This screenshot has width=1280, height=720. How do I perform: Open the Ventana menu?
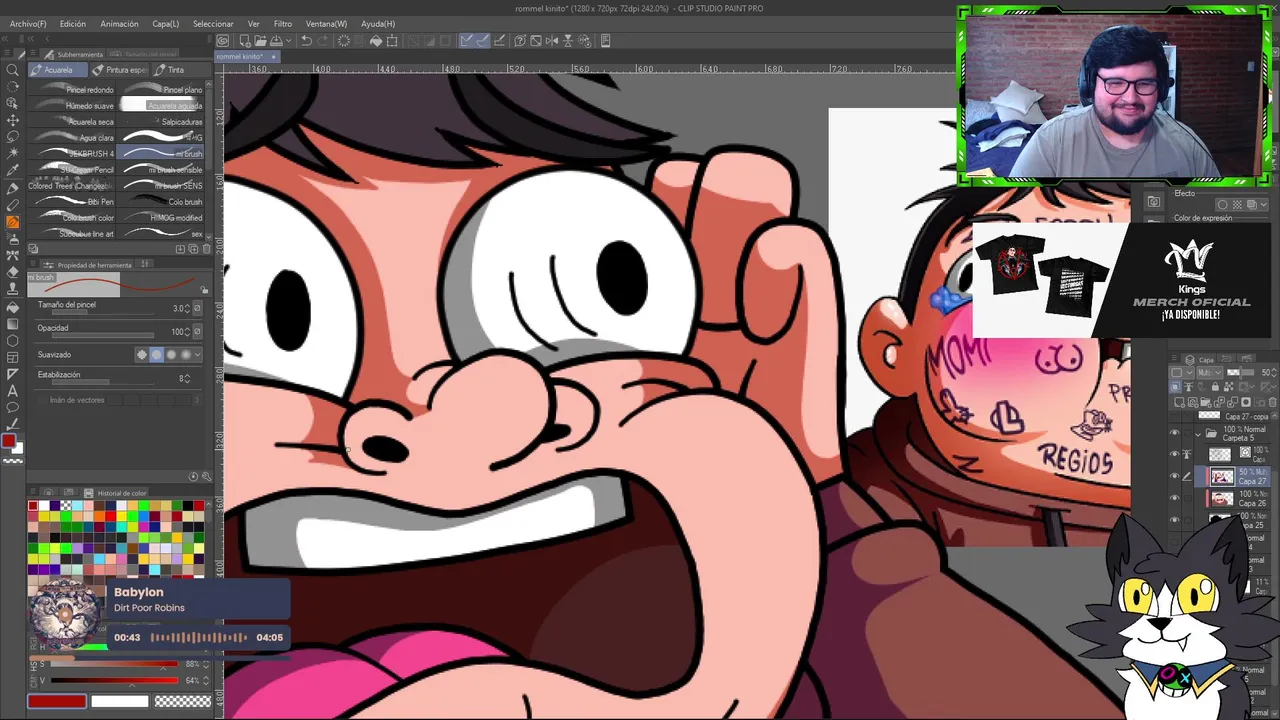click(x=326, y=23)
